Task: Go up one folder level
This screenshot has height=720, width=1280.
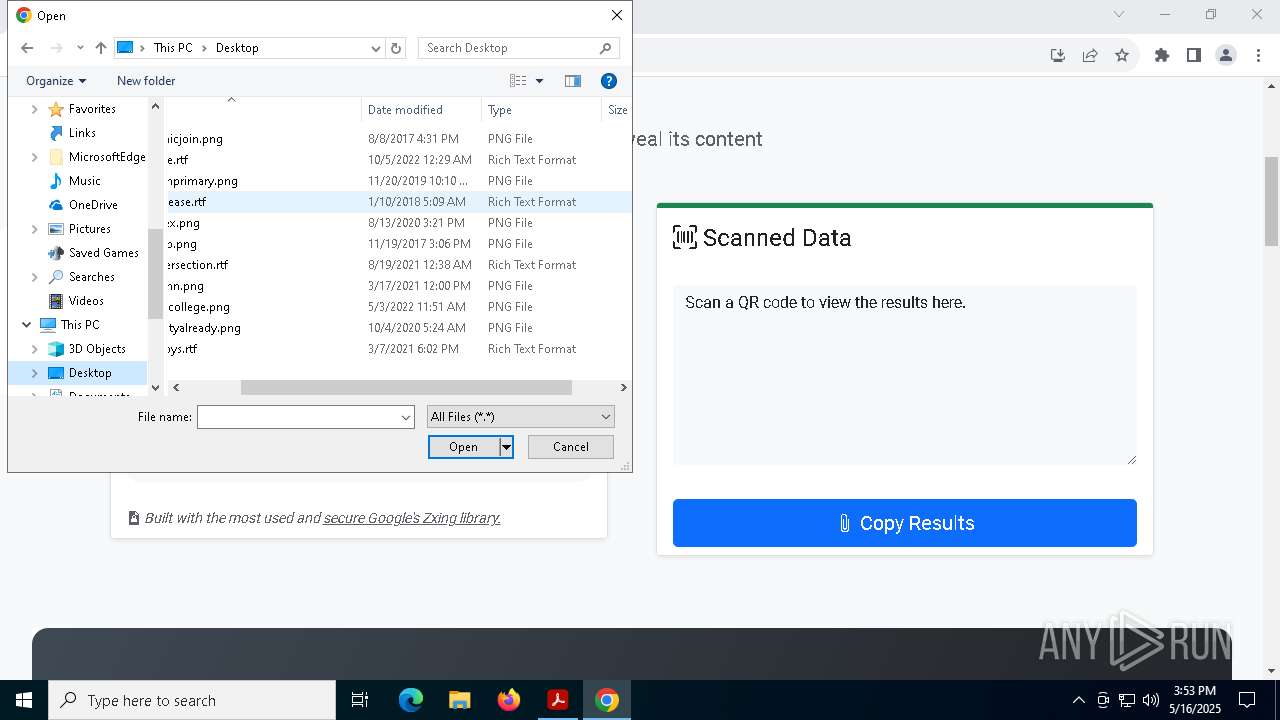Action: click(101, 48)
